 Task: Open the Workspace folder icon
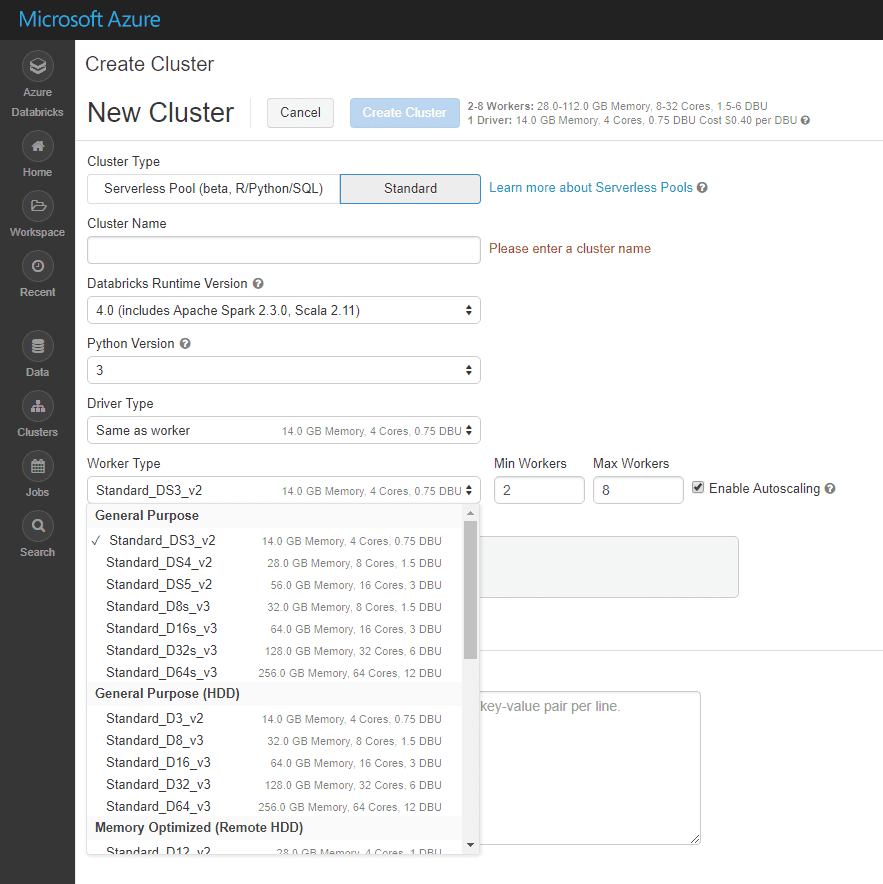coord(38,206)
